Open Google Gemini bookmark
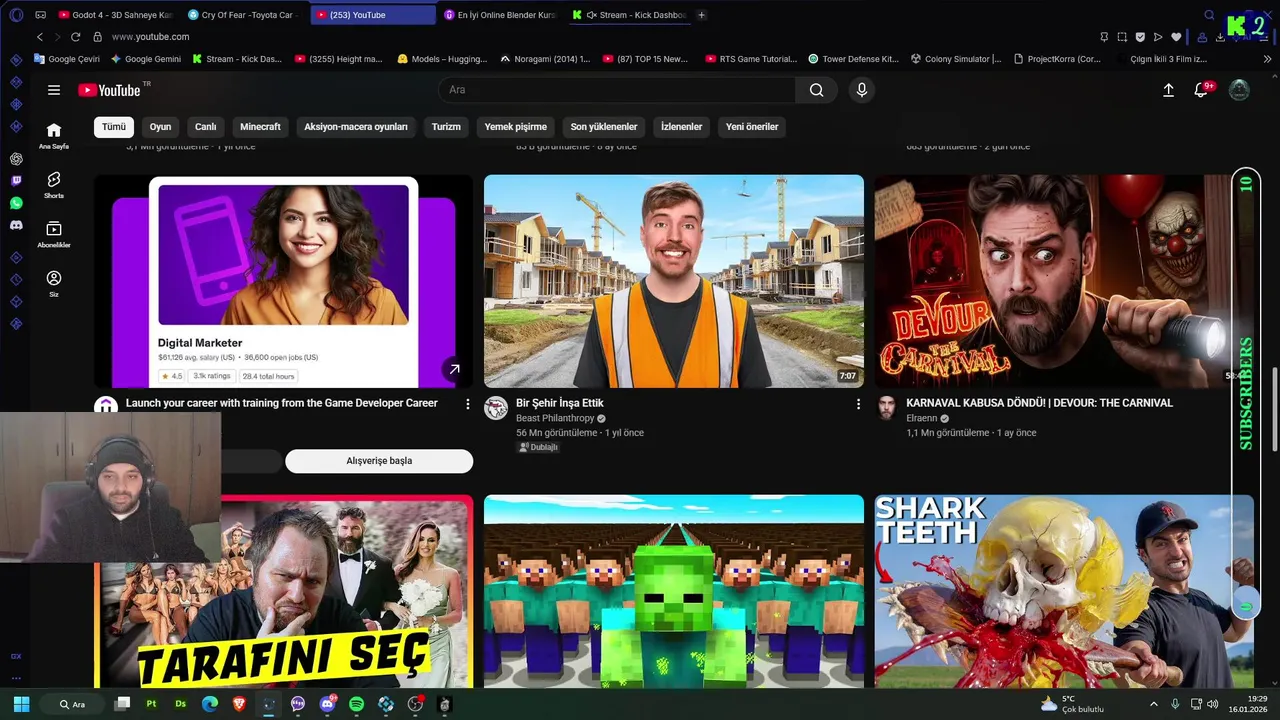This screenshot has width=1280, height=720. [146, 59]
